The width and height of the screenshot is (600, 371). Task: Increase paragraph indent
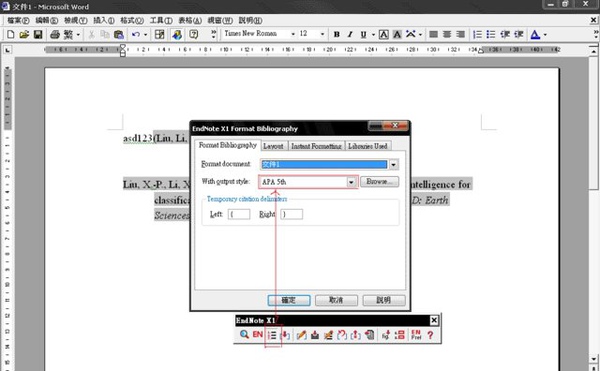[518, 34]
